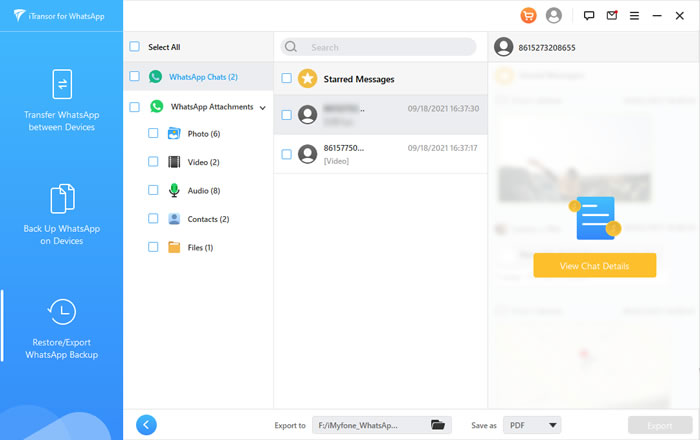The image size is (700, 440).
Task: Click the contact avatar beside 8615273208655
Action: click(x=504, y=47)
